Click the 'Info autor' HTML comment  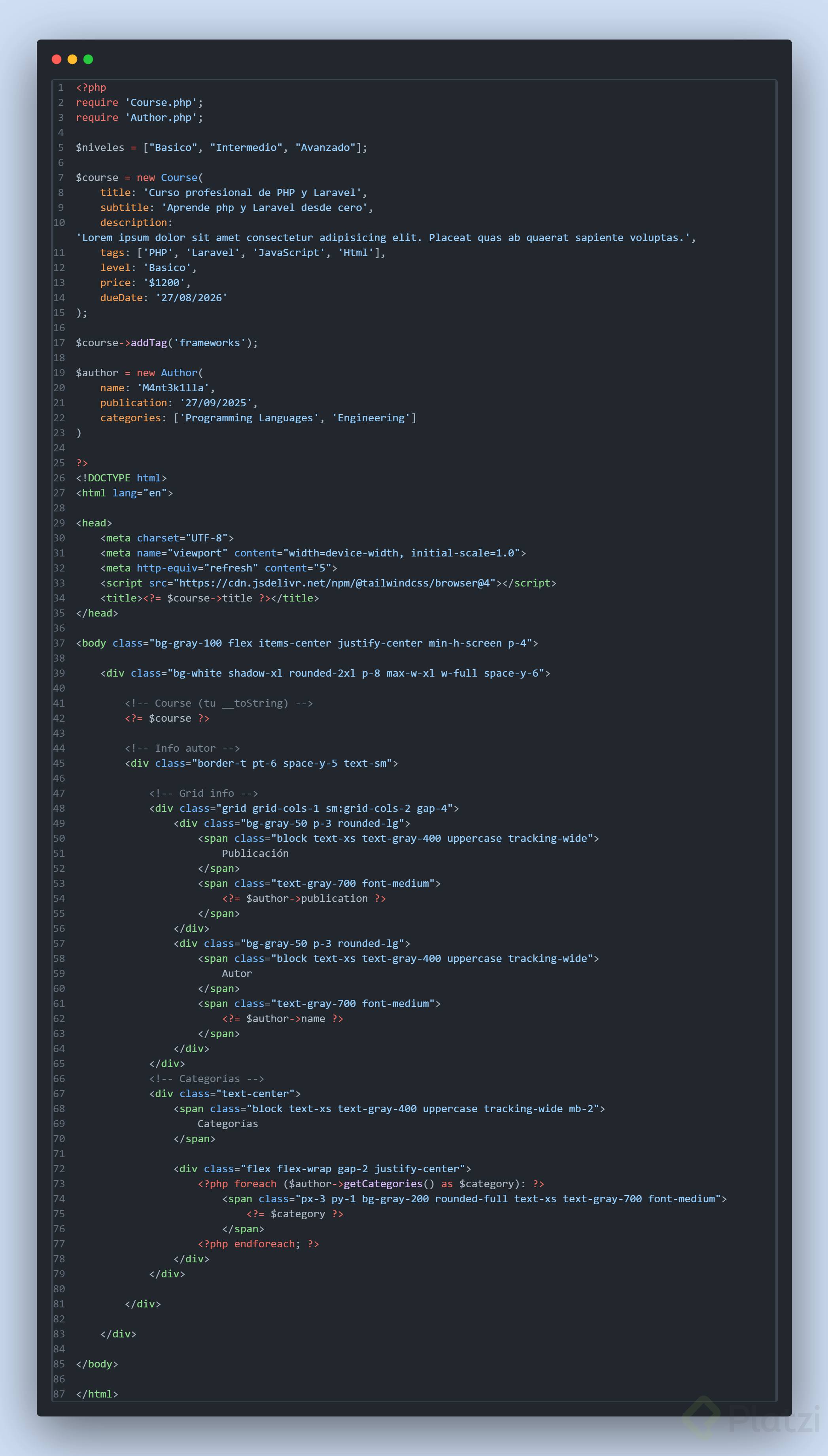click(182, 749)
